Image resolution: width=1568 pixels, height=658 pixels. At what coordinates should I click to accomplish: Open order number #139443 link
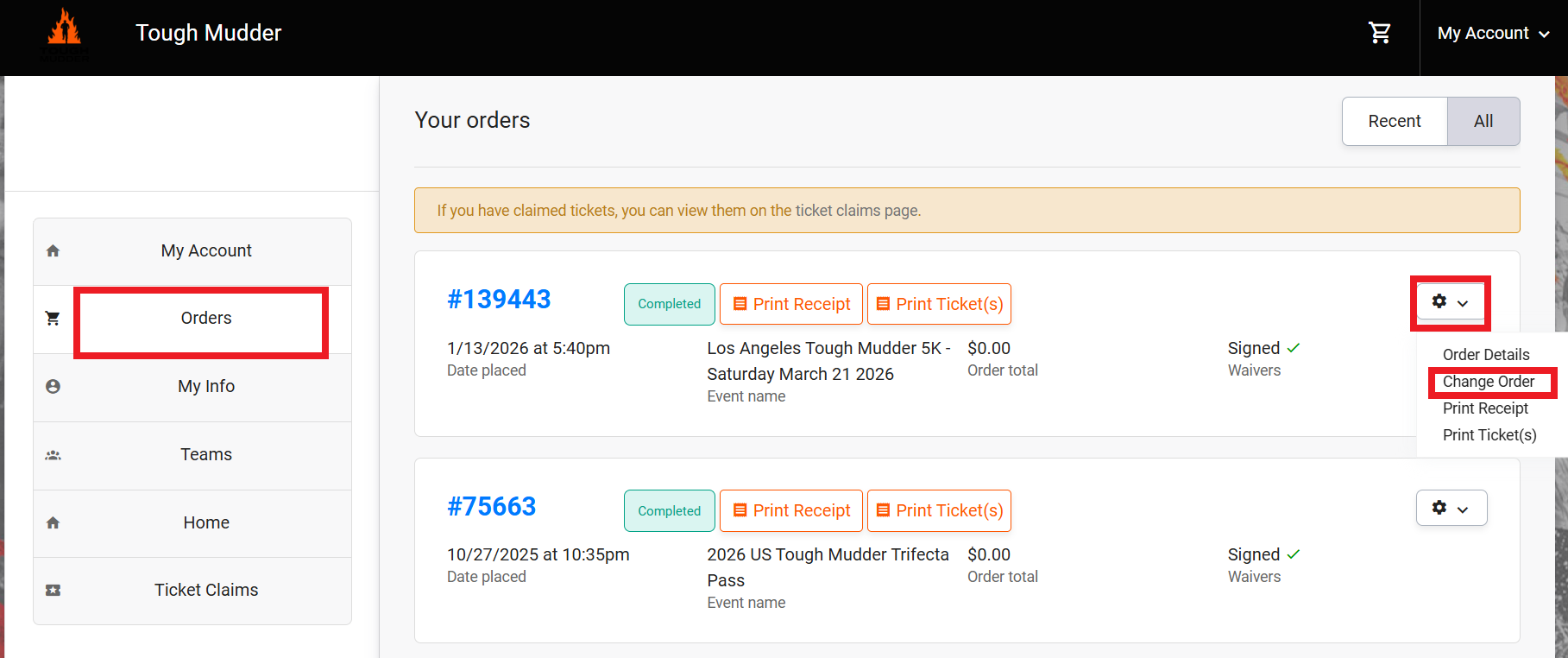click(499, 299)
